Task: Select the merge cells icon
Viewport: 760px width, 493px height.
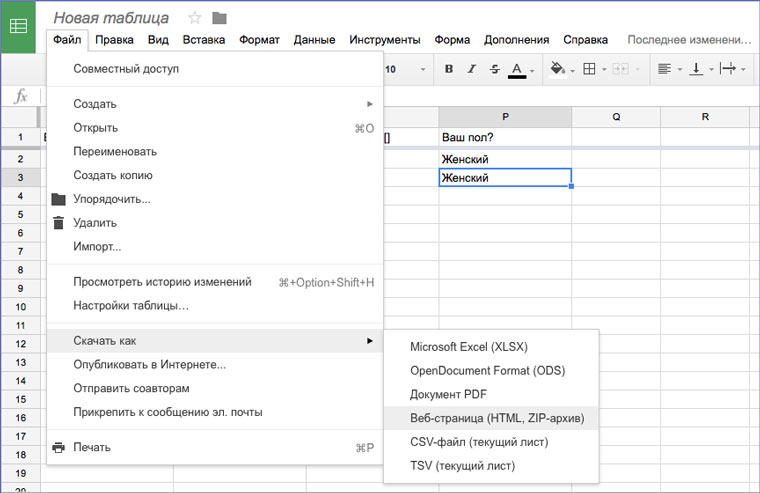Action: point(620,69)
